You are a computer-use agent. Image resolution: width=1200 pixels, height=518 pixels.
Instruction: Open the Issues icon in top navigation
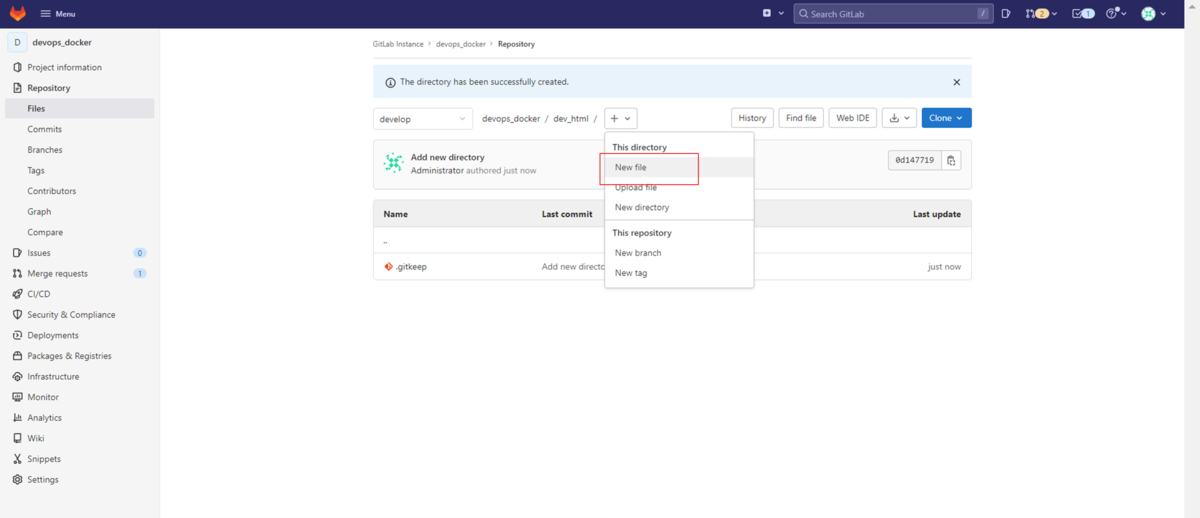tap(1006, 13)
